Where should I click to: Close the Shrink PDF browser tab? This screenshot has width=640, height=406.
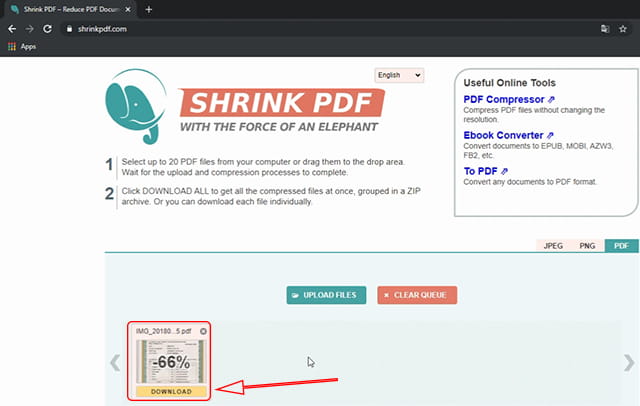point(128,9)
